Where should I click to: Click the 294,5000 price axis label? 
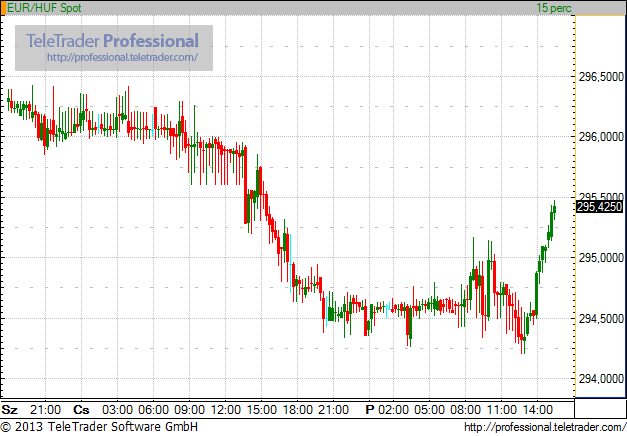[601, 318]
